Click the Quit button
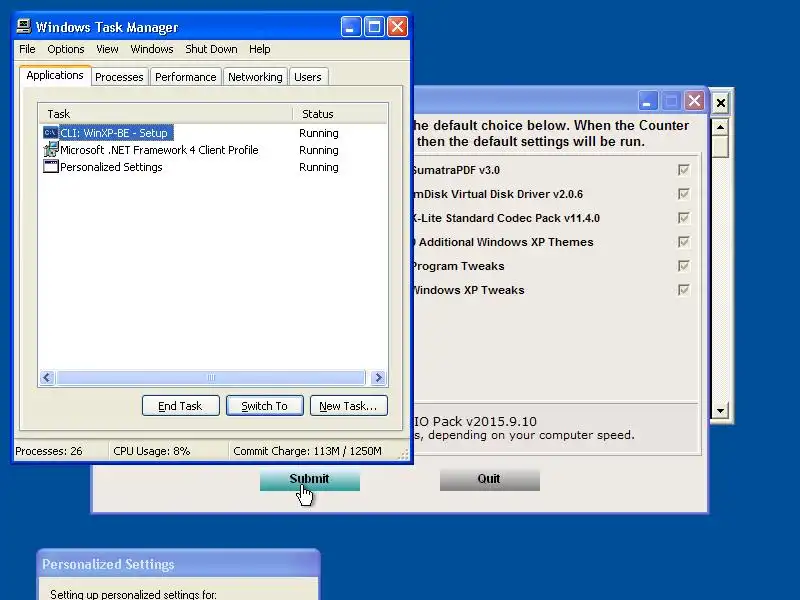 click(x=489, y=479)
